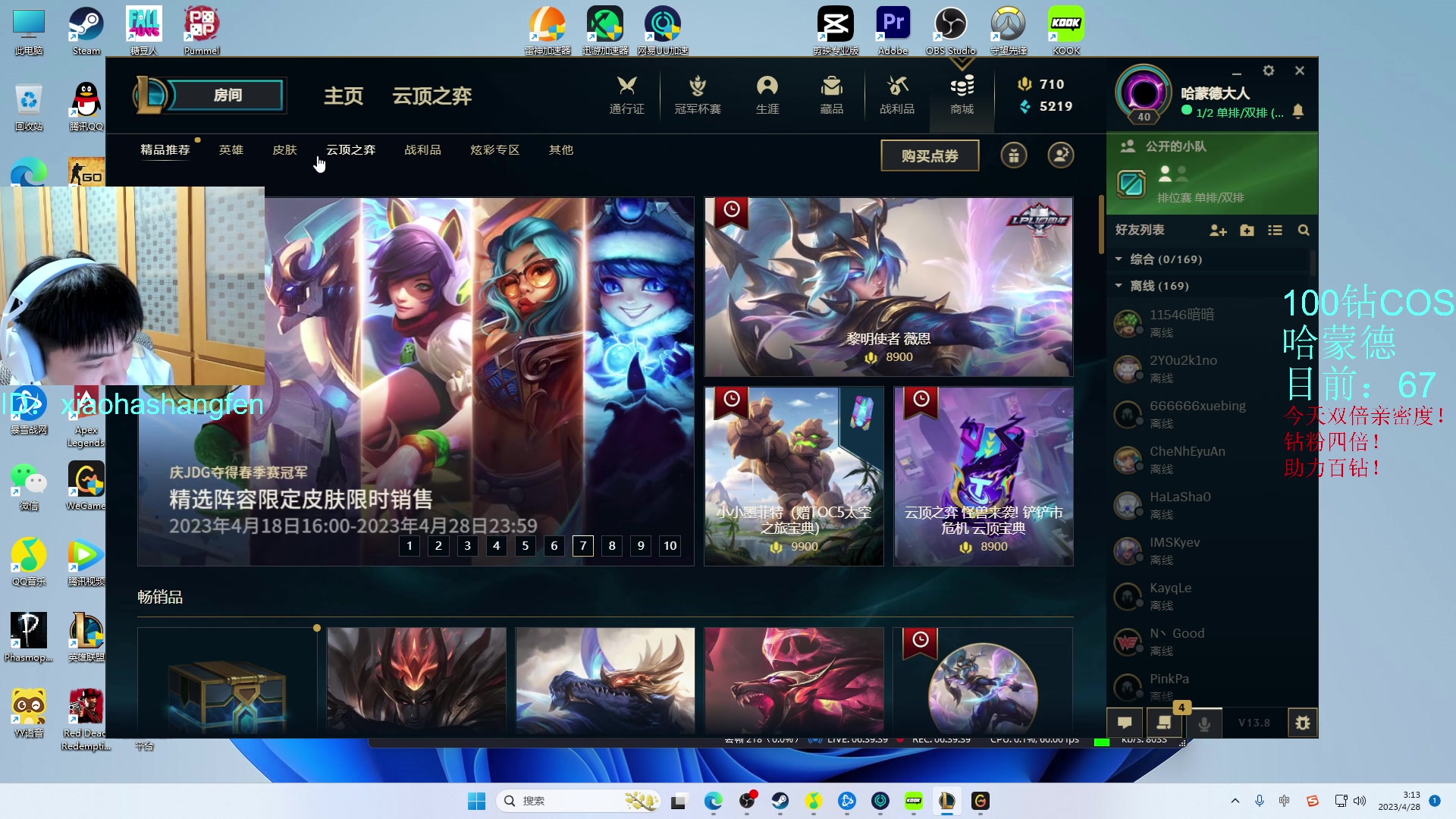Click the League of Legends logo

coord(152,96)
